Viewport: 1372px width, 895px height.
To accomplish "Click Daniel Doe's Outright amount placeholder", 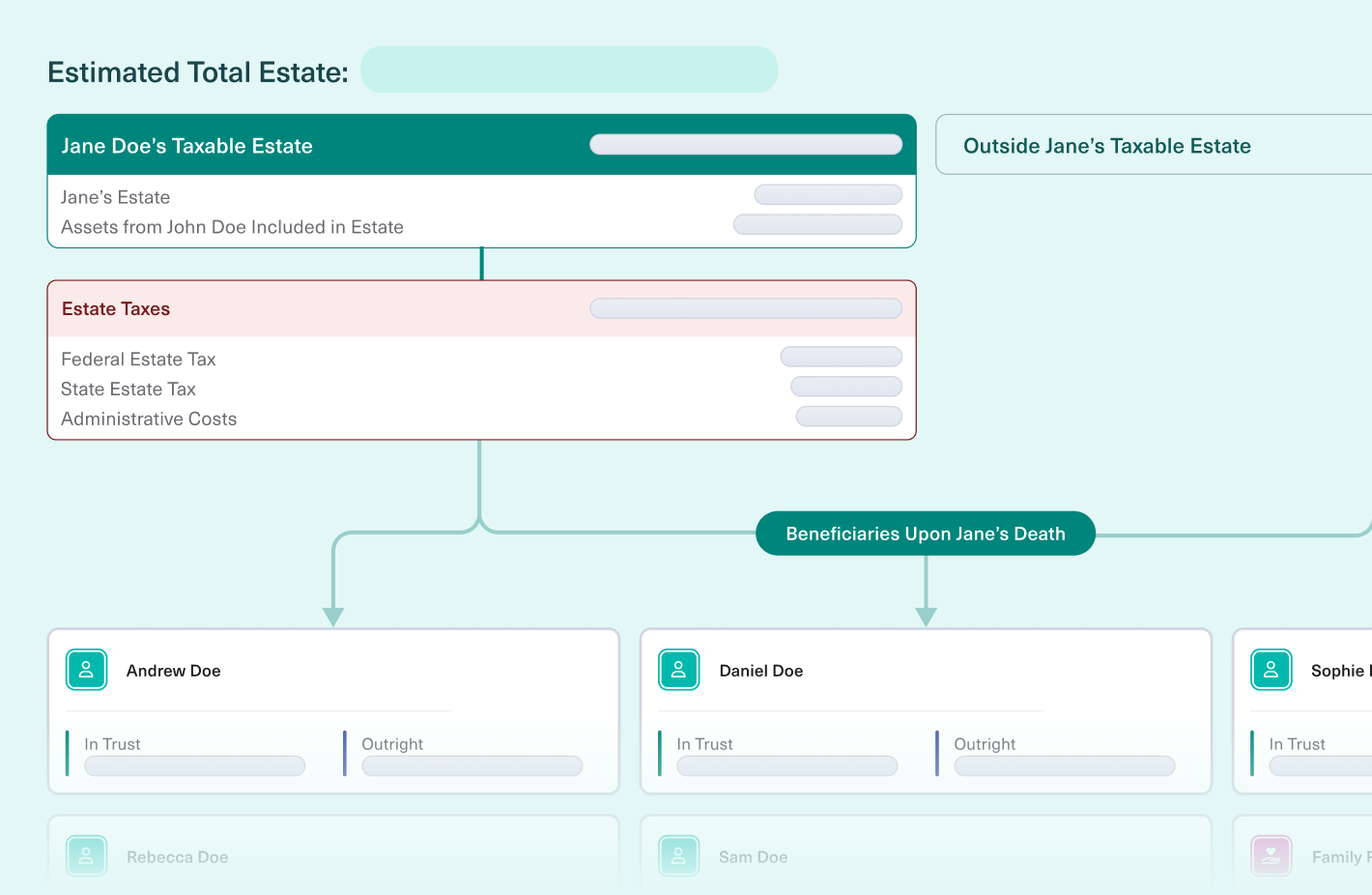I will [x=1065, y=766].
